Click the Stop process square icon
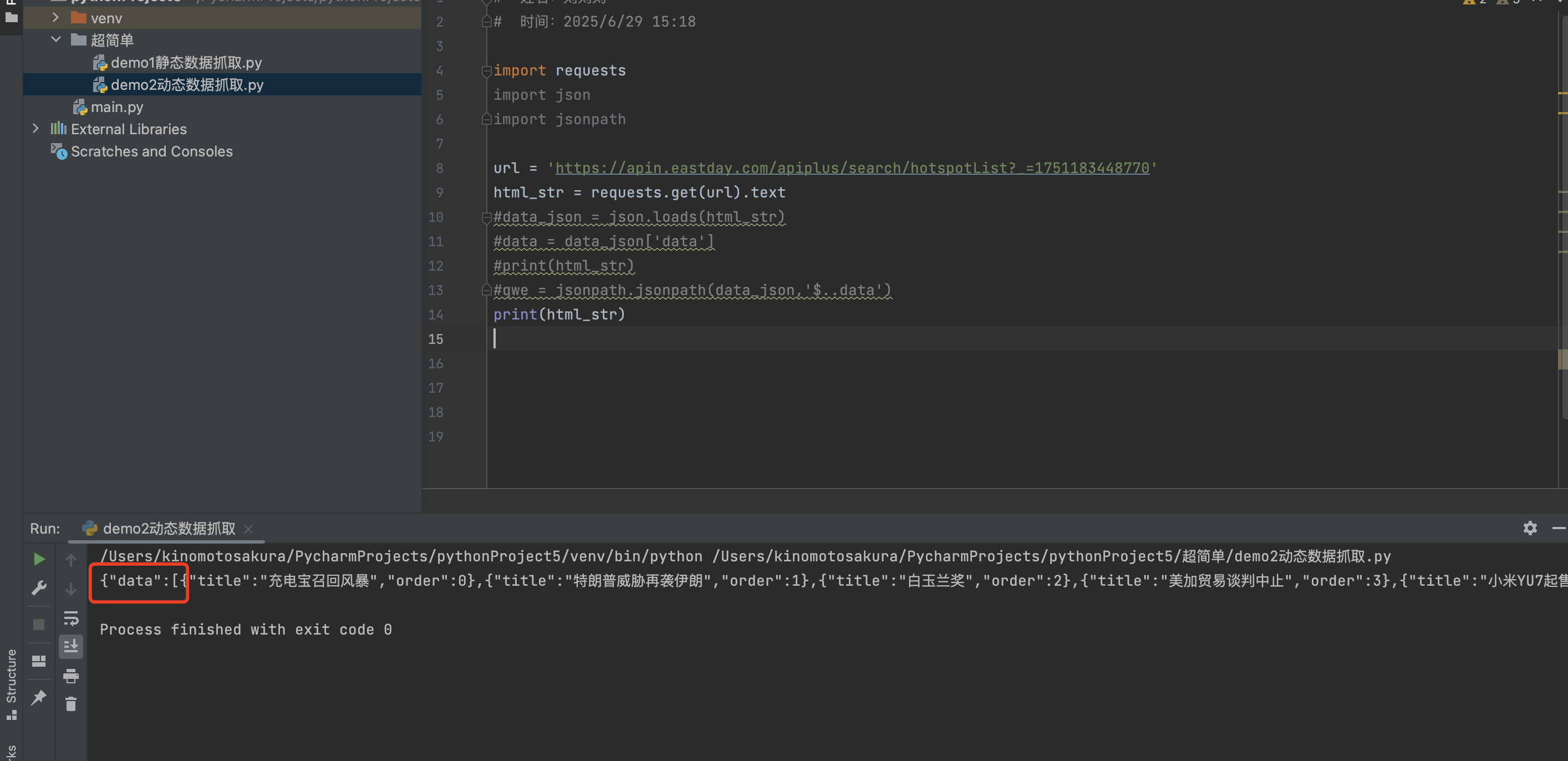 click(x=39, y=625)
